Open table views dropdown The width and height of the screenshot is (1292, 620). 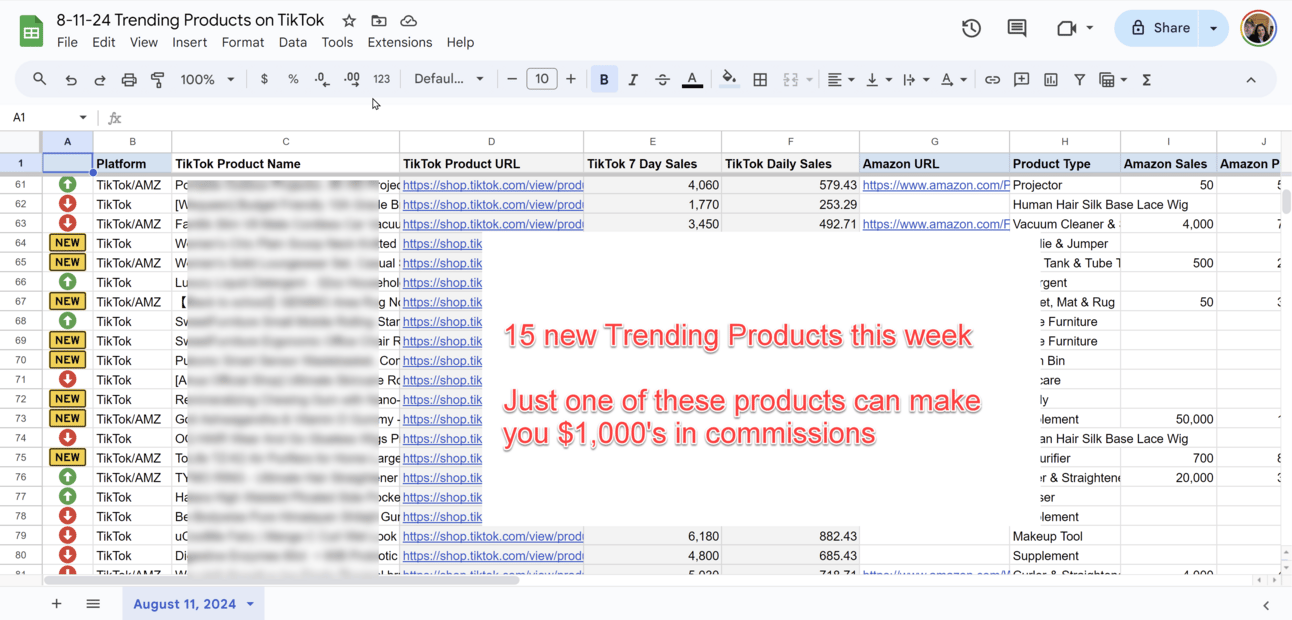[x=1113, y=79]
